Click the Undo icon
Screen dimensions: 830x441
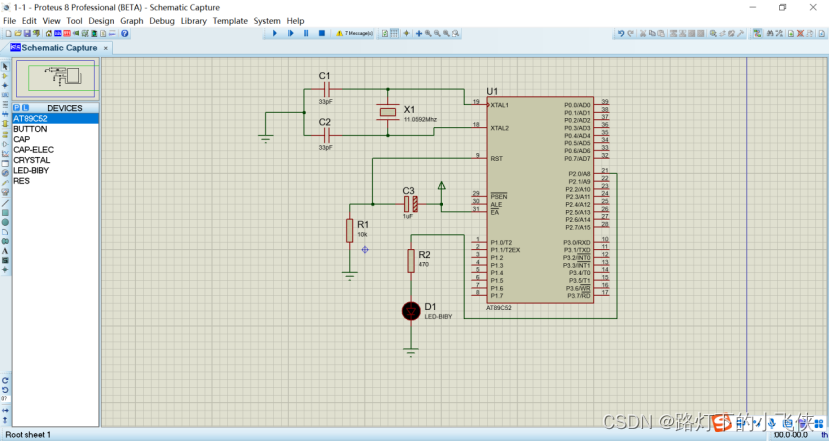click(621, 33)
